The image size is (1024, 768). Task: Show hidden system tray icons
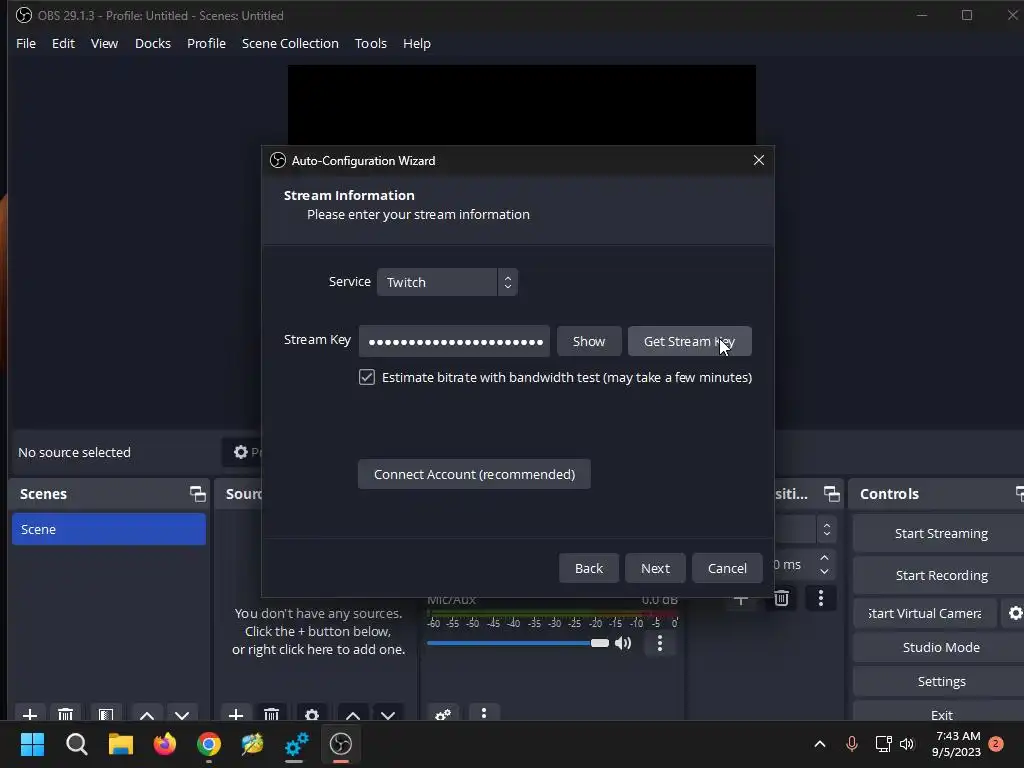coord(820,744)
